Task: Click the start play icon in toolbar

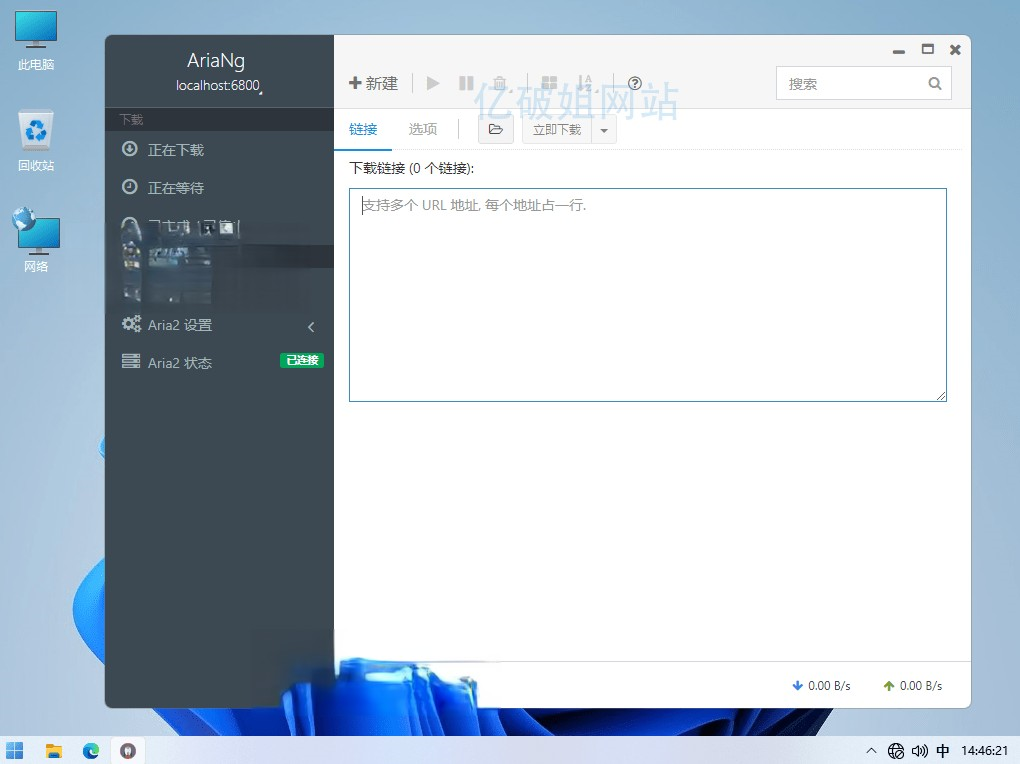Action: point(433,83)
